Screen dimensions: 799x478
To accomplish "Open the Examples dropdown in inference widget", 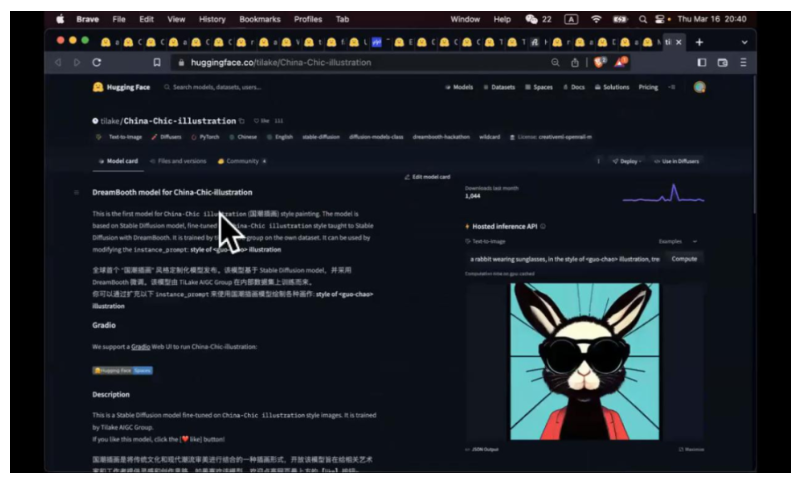I will point(678,242).
